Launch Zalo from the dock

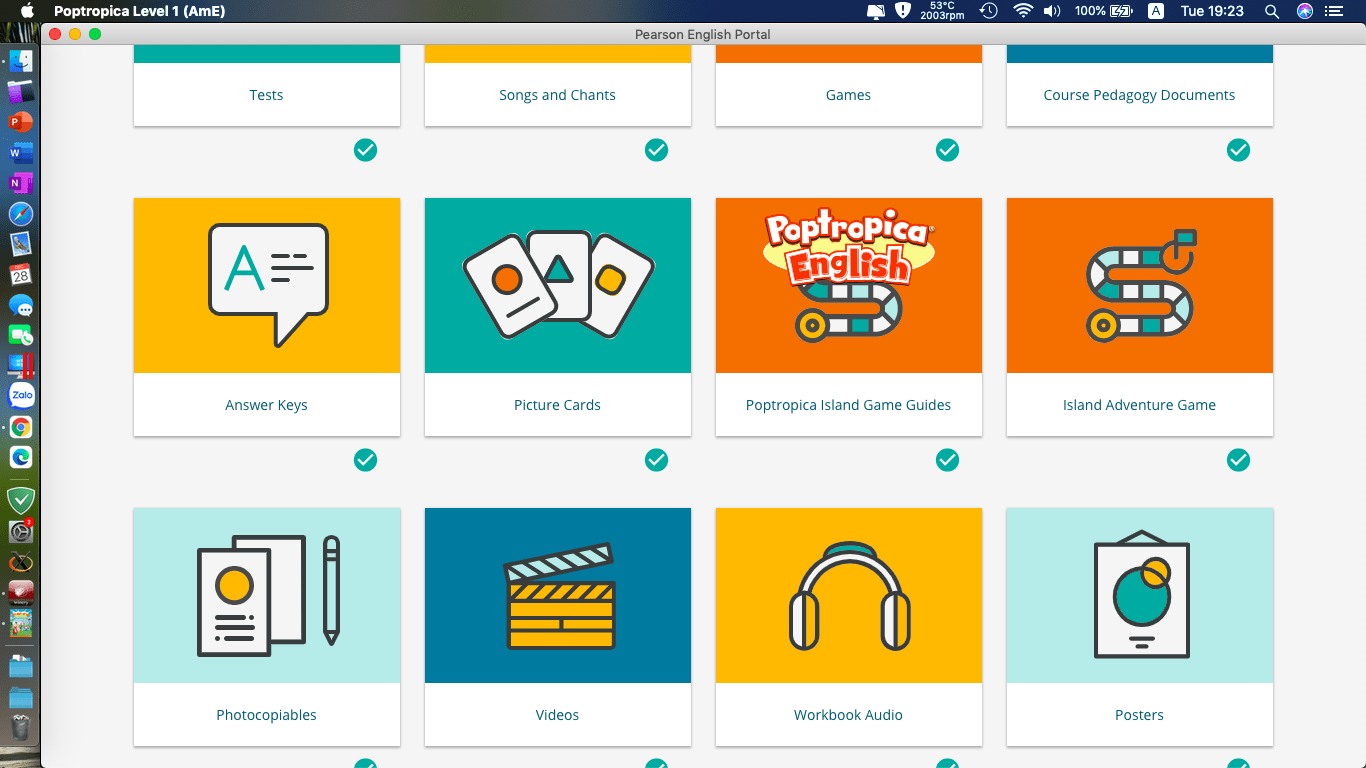(21, 395)
